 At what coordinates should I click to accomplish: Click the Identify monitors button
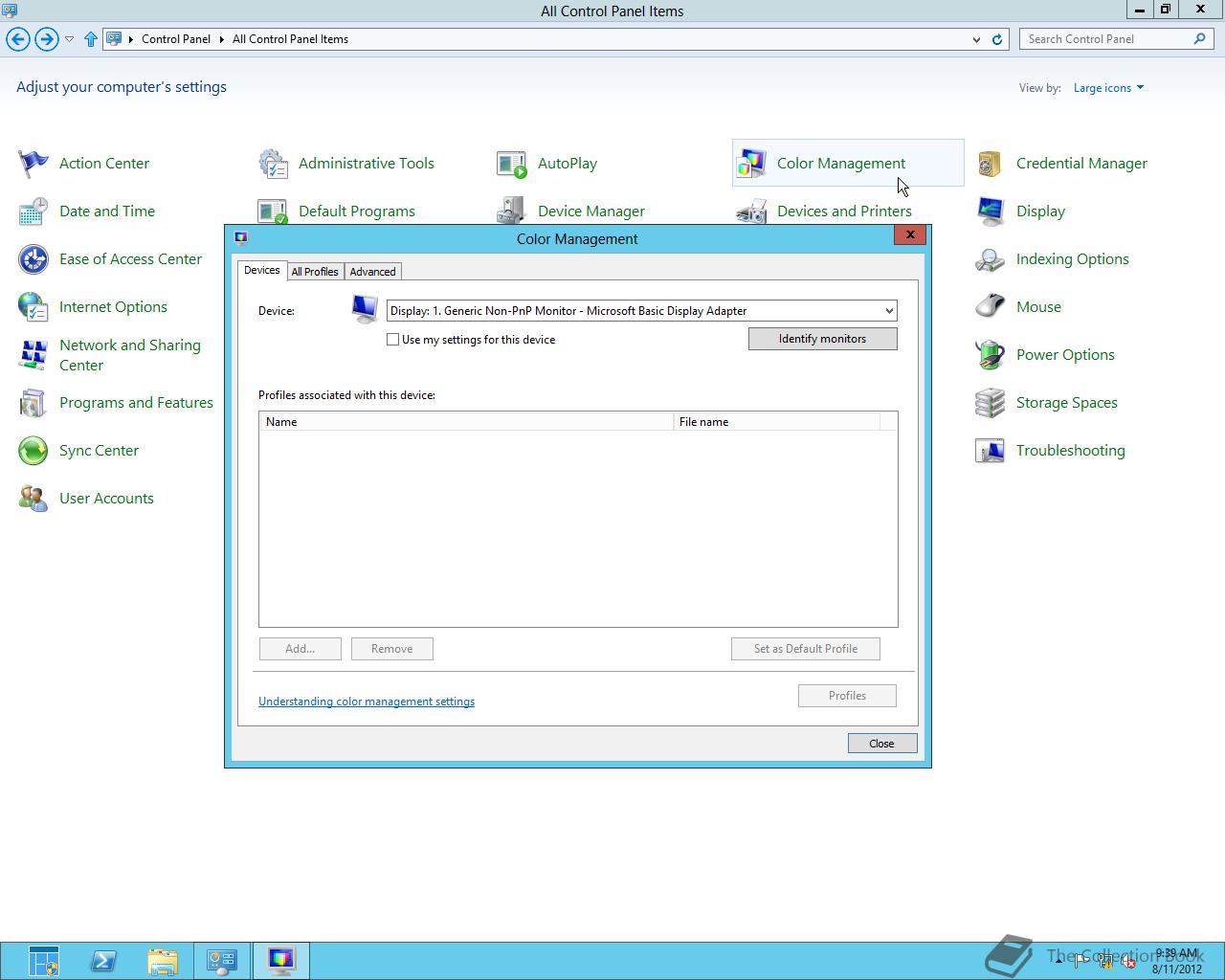pos(823,339)
